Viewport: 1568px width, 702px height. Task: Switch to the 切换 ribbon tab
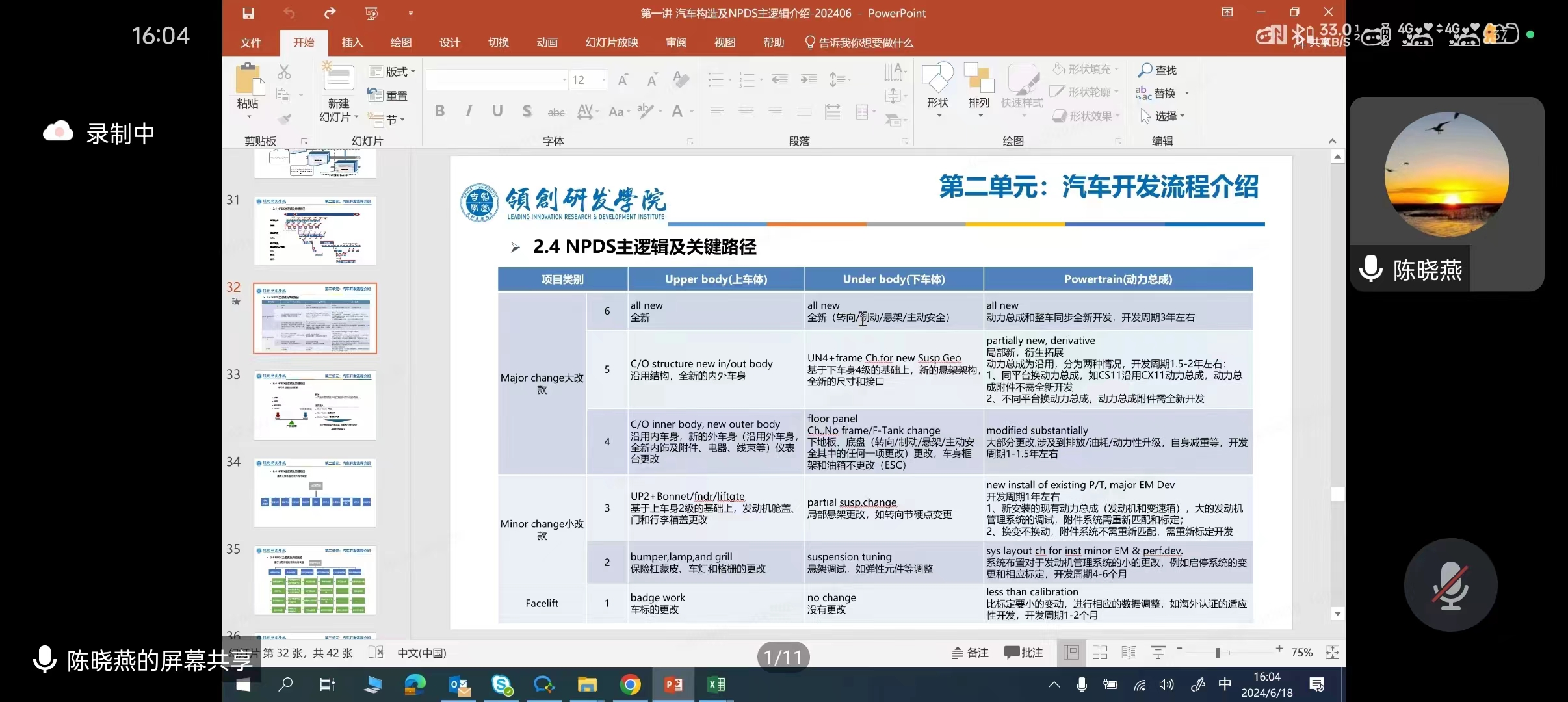click(x=499, y=43)
